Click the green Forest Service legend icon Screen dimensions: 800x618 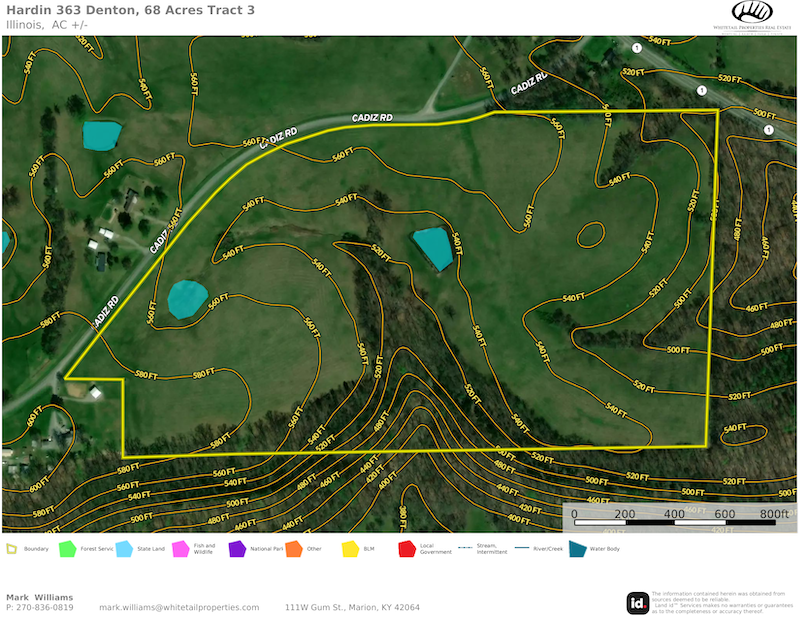pyautogui.click(x=68, y=548)
